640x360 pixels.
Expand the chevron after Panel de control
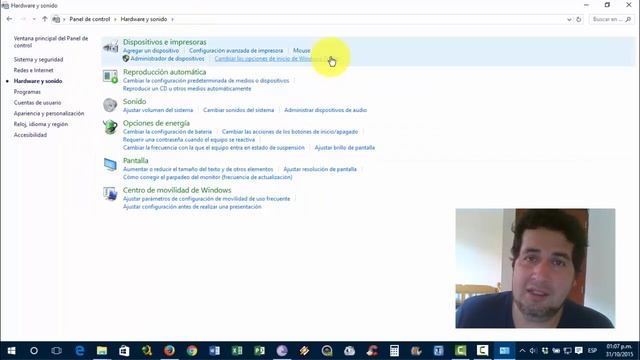point(115,19)
